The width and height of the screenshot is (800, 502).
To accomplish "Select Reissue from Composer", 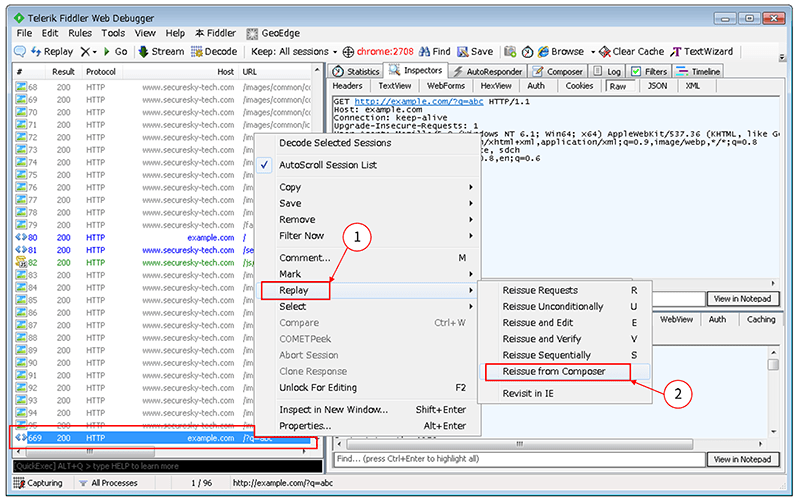I will pyautogui.click(x=564, y=371).
